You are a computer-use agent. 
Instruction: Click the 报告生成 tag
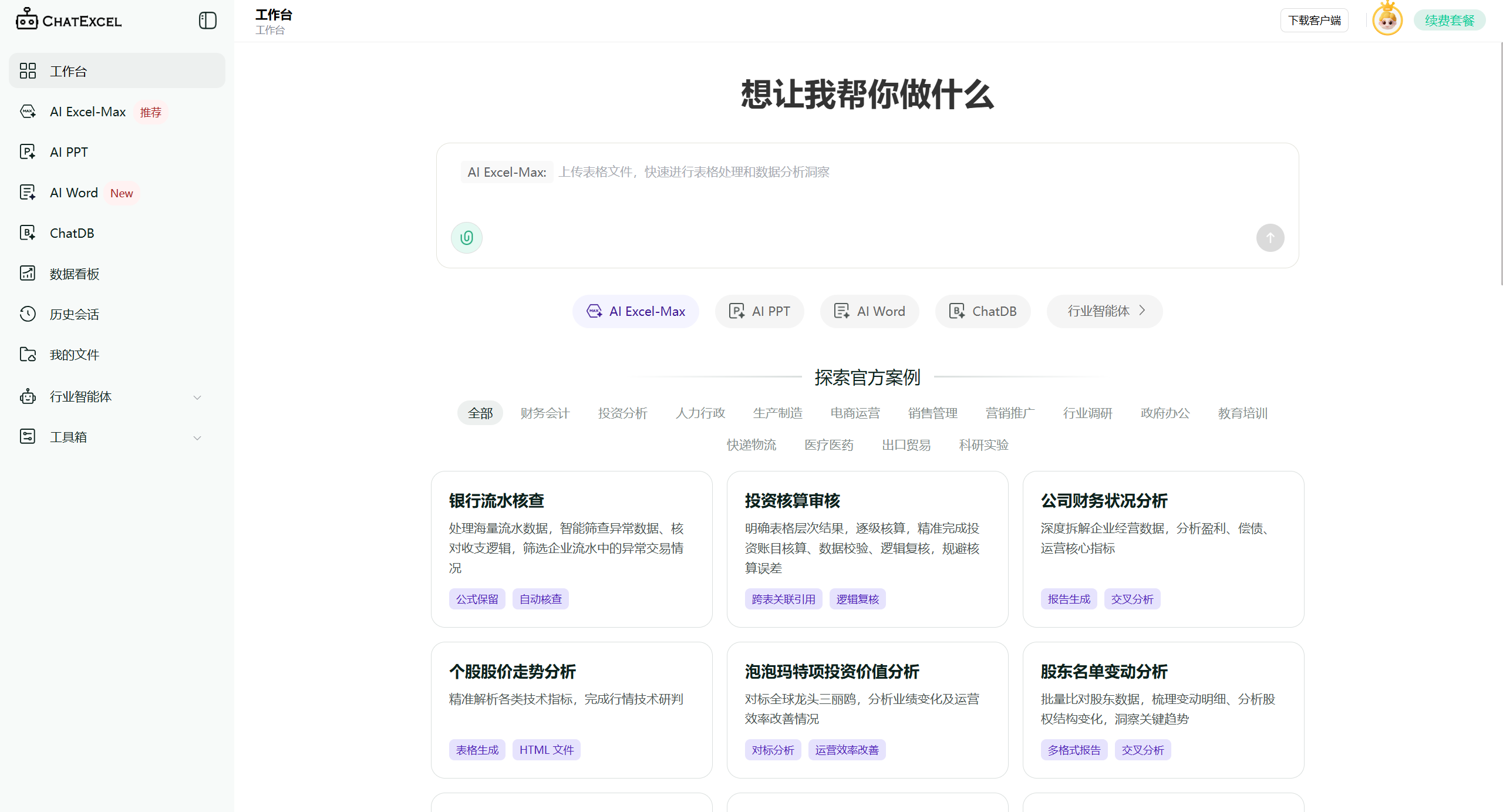1069,599
